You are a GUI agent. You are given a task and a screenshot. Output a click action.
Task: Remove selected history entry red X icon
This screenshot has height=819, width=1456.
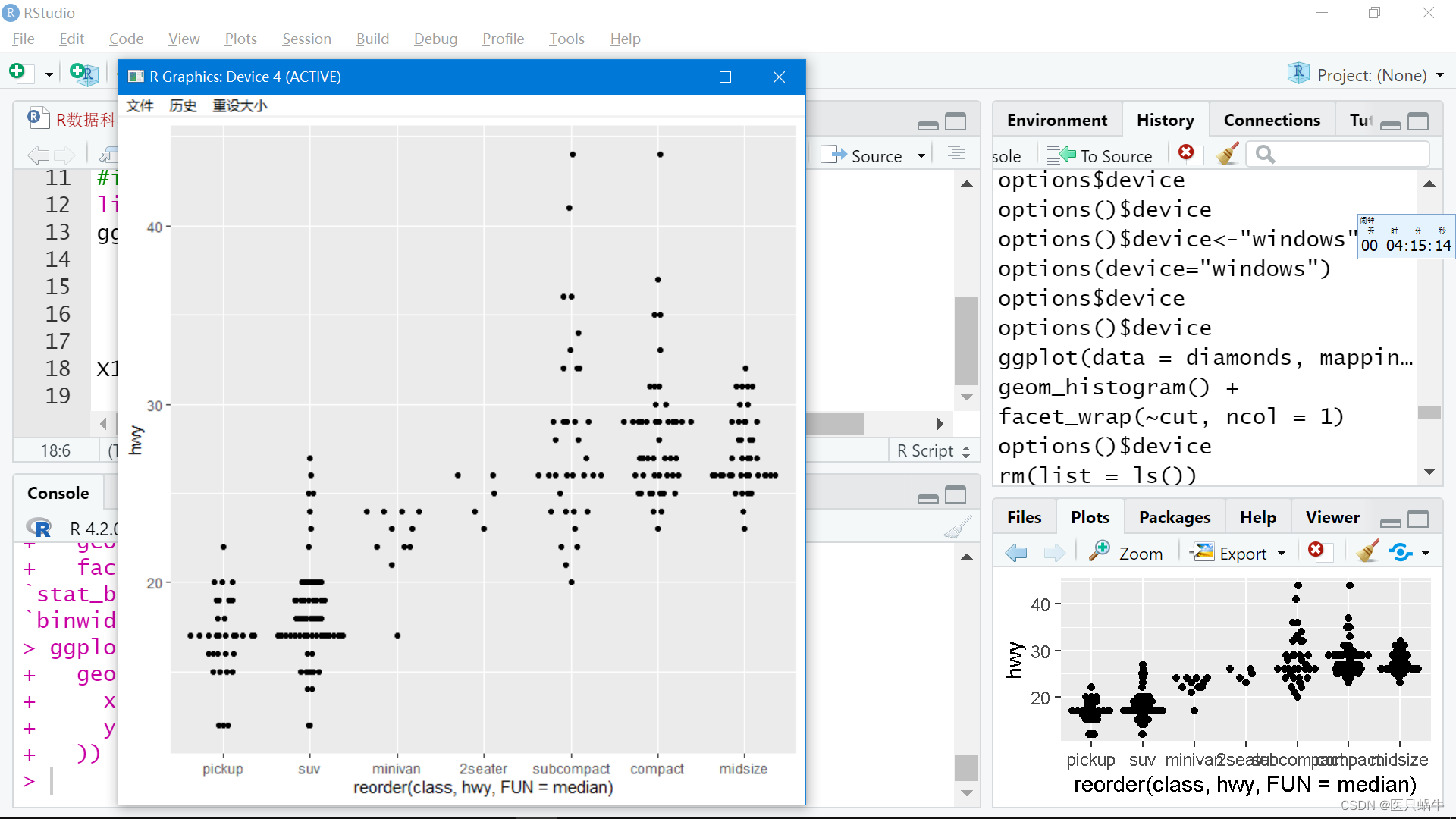coord(1187,154)
